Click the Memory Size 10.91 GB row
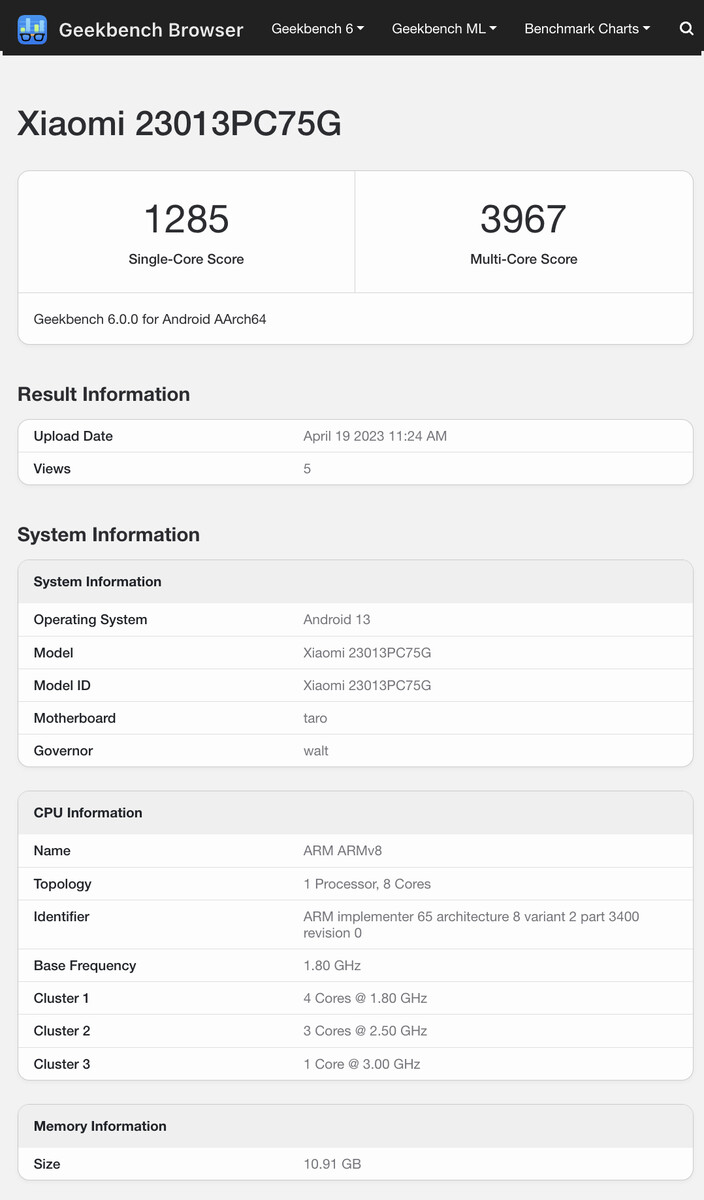 (x=355, y=1164)
